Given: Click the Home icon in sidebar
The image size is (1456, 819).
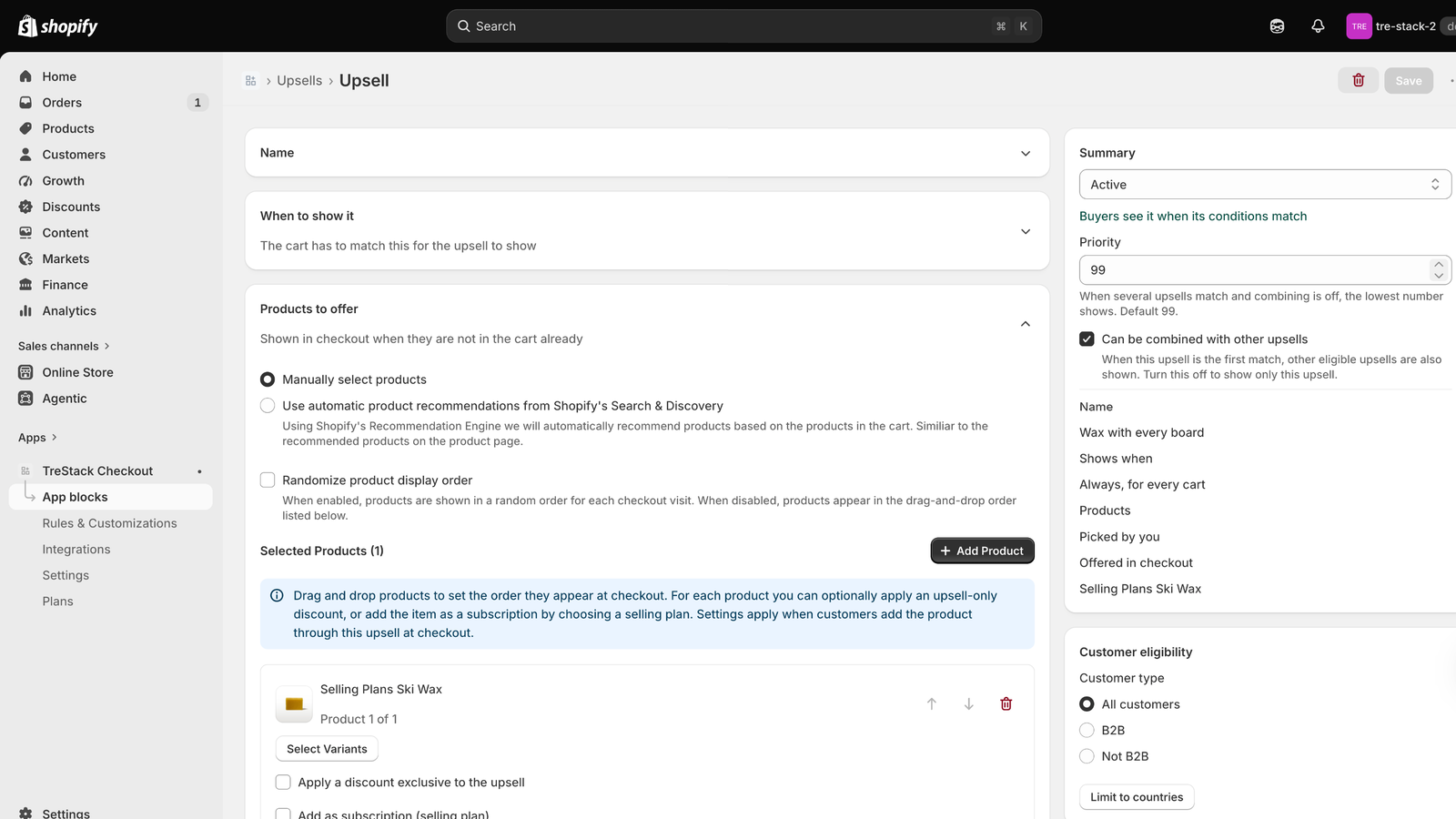Looking at the screenshot, I should coord(25,76).
